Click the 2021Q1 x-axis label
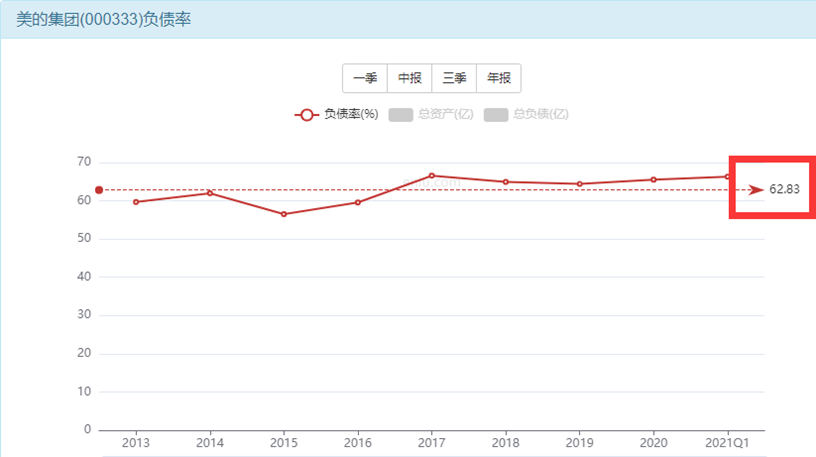 point(727,442)
